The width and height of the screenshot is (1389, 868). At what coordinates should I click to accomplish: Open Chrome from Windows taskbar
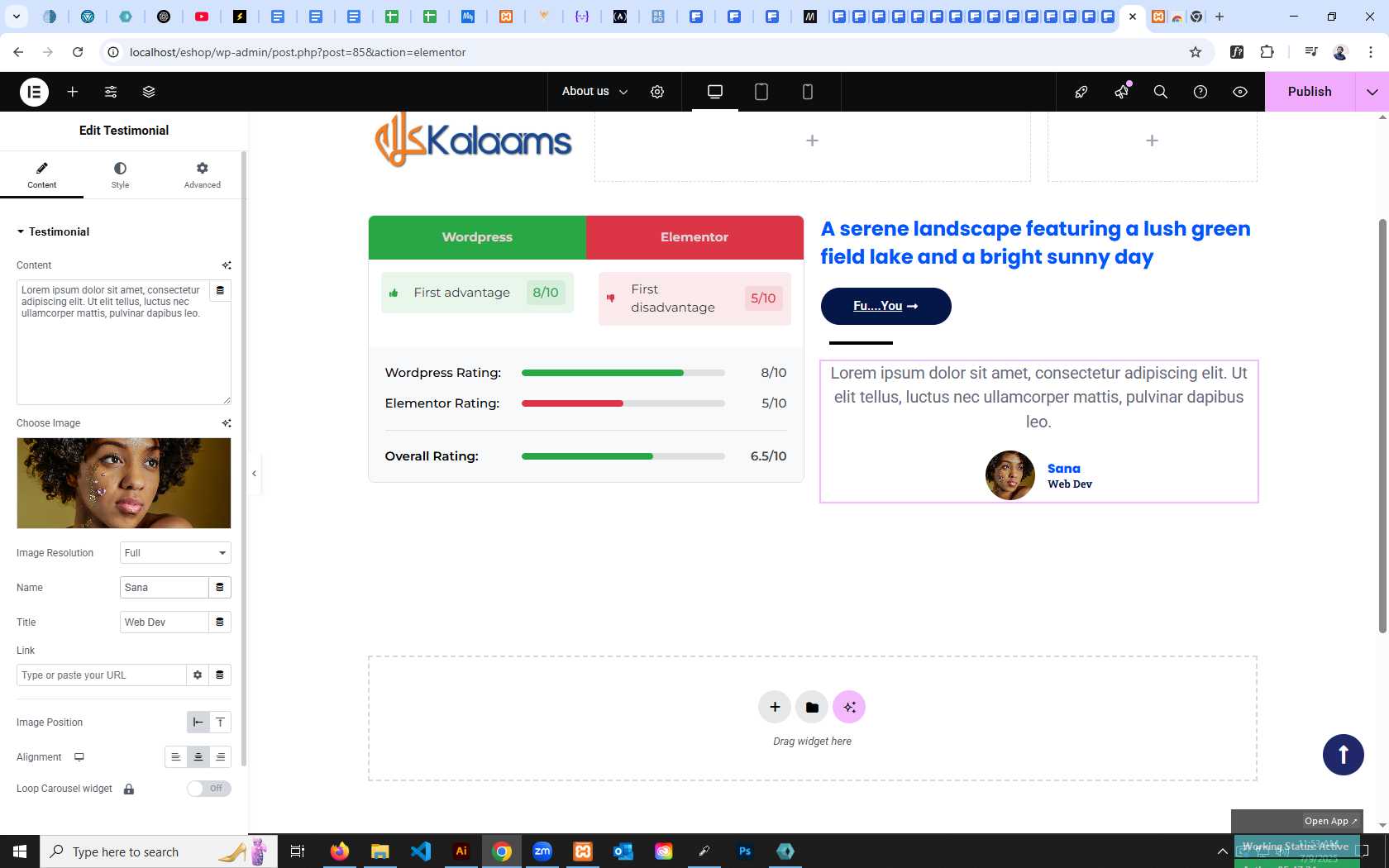(x=502, y=851)
